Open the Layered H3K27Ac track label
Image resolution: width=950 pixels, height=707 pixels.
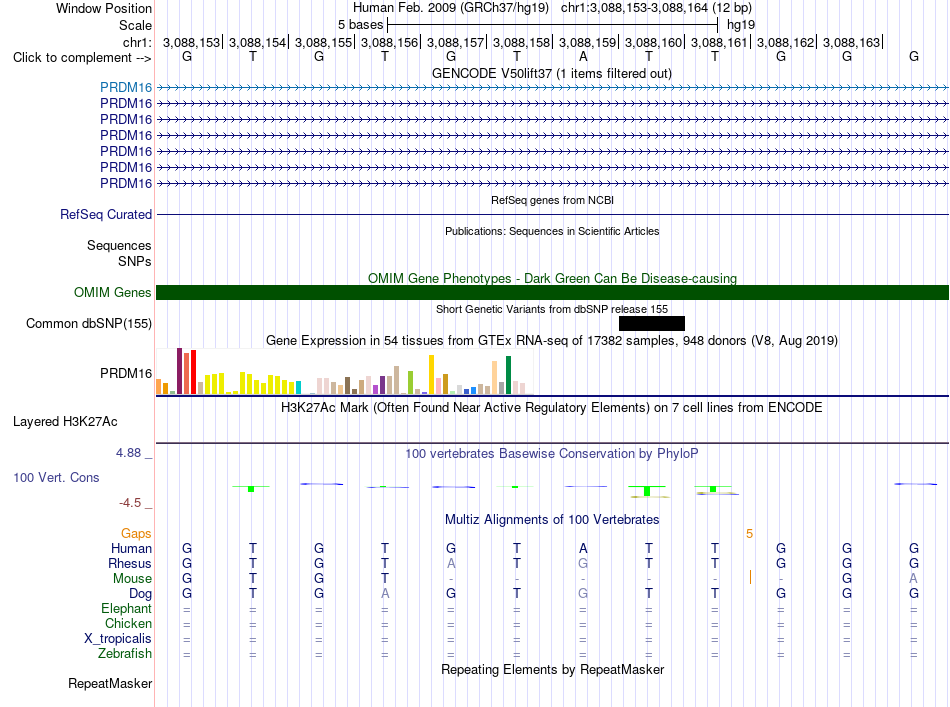65,422
